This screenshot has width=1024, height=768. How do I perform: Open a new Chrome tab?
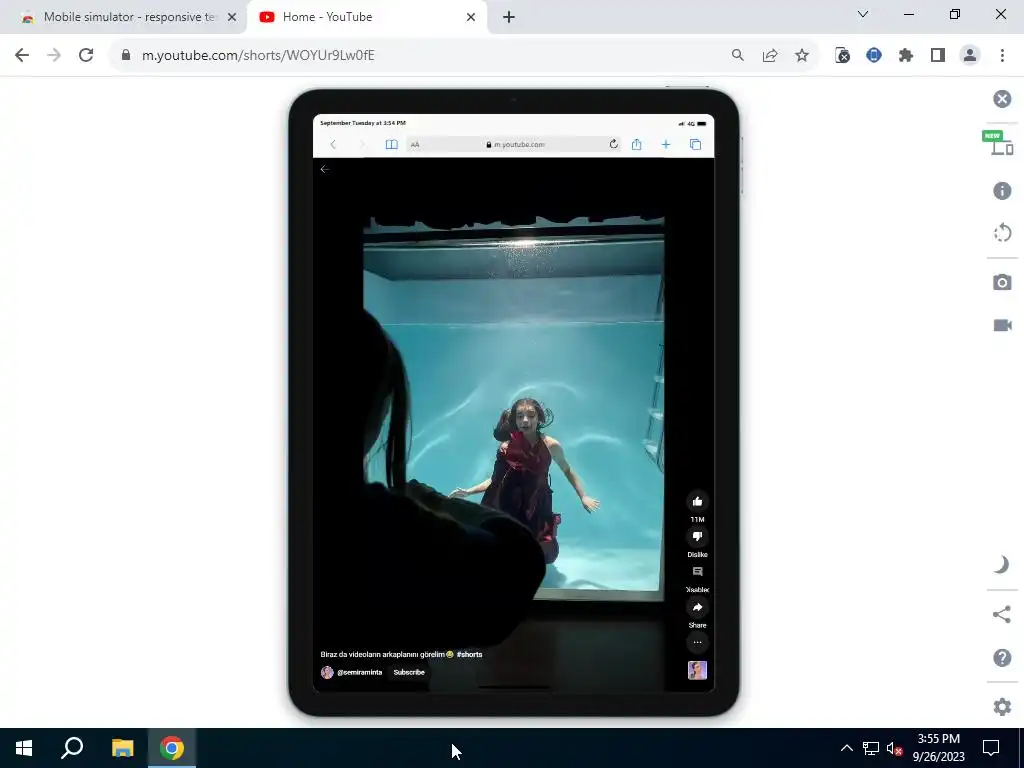(x=509, y=17)
